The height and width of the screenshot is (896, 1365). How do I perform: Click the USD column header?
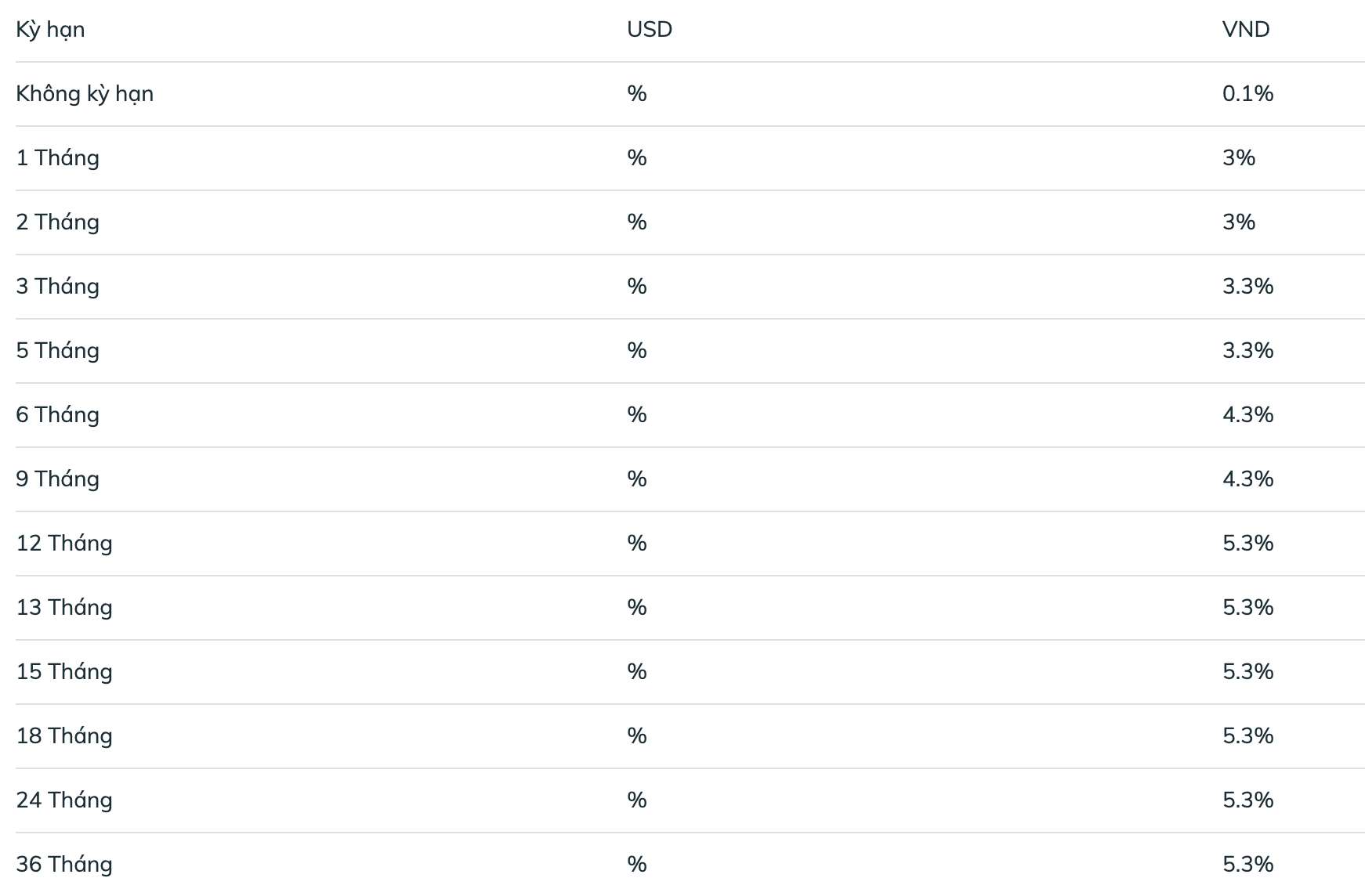pyautogui.click(x=650, y=30)
